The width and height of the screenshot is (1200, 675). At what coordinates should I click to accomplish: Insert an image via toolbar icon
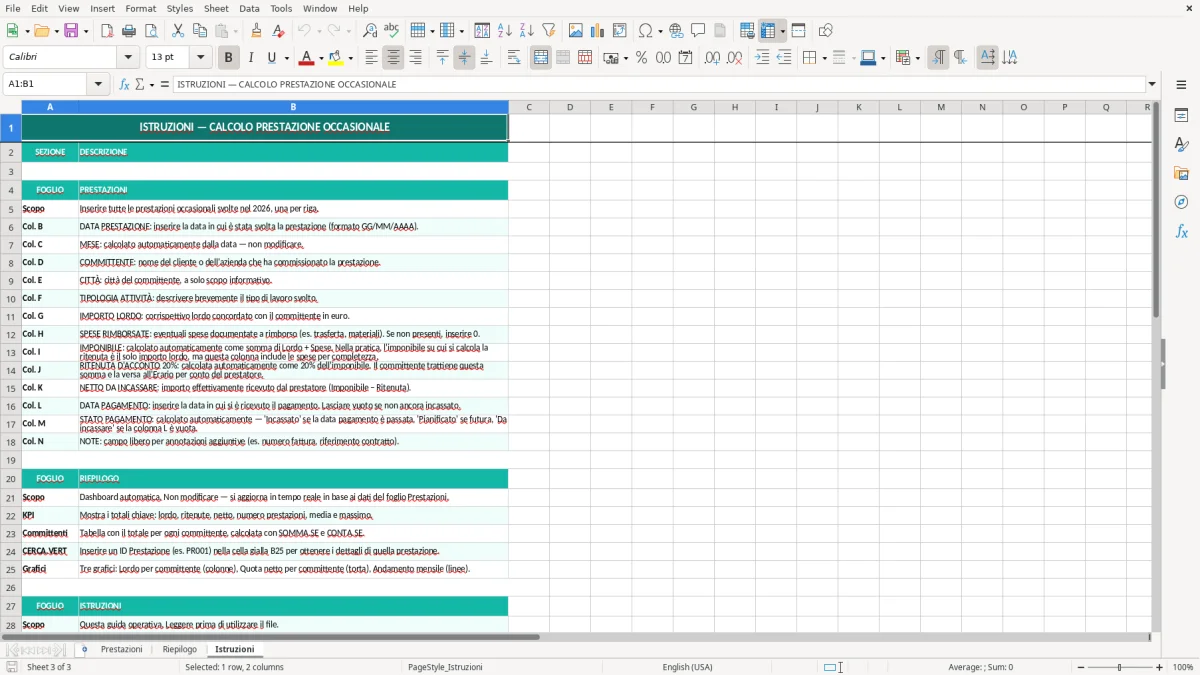[576, 31]
